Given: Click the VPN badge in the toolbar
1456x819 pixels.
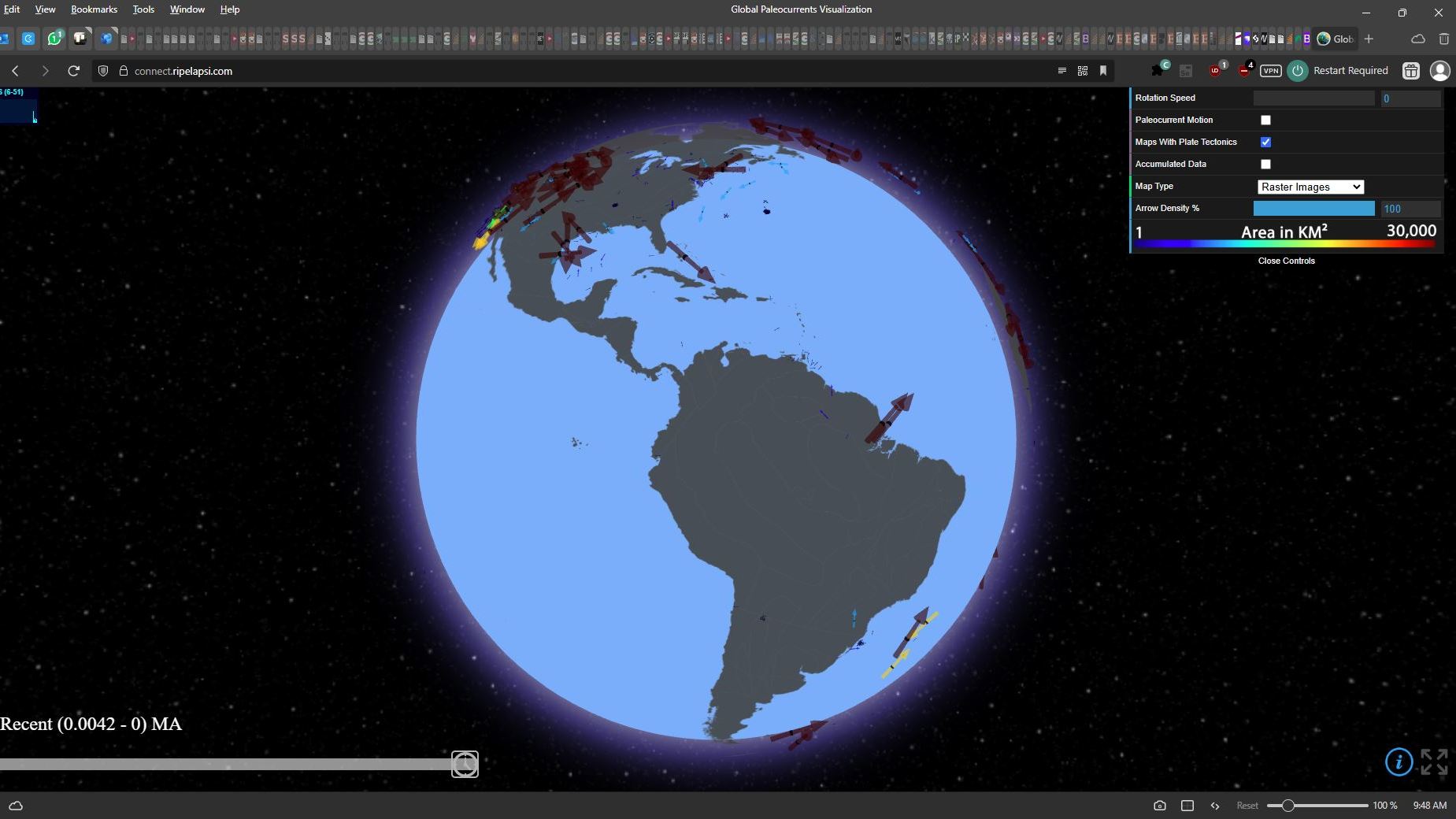Looking at the screenshot, I should (1270, 71).
